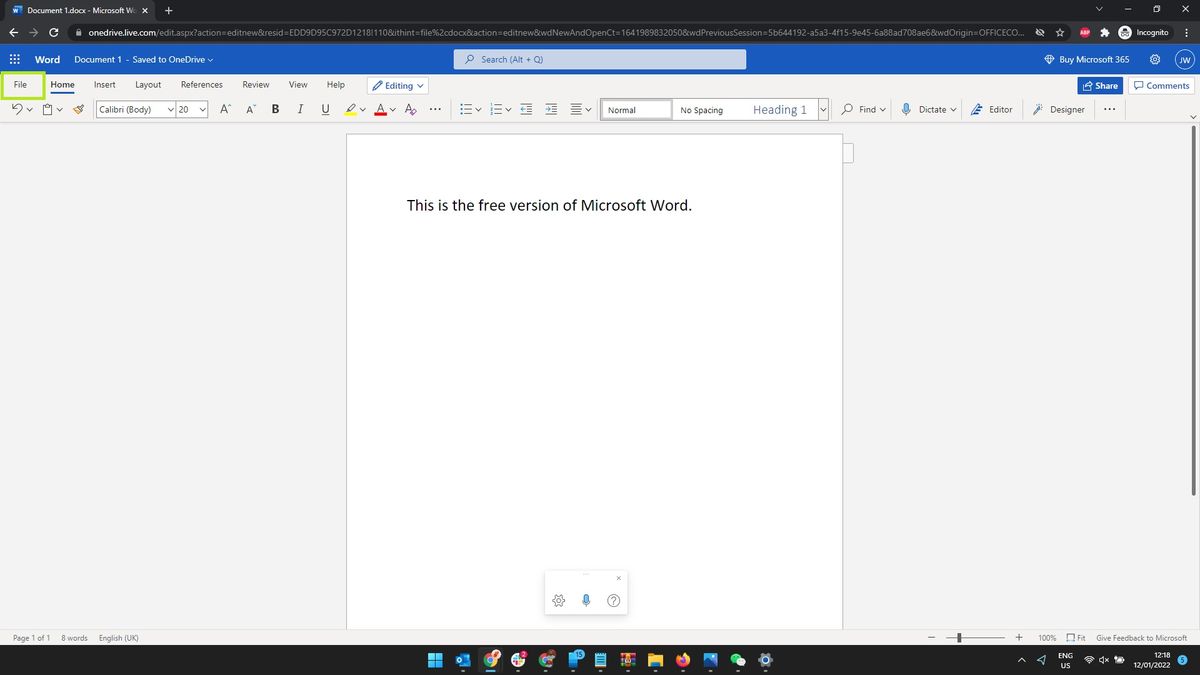Open the Office app launcher grid

[15, 59]
